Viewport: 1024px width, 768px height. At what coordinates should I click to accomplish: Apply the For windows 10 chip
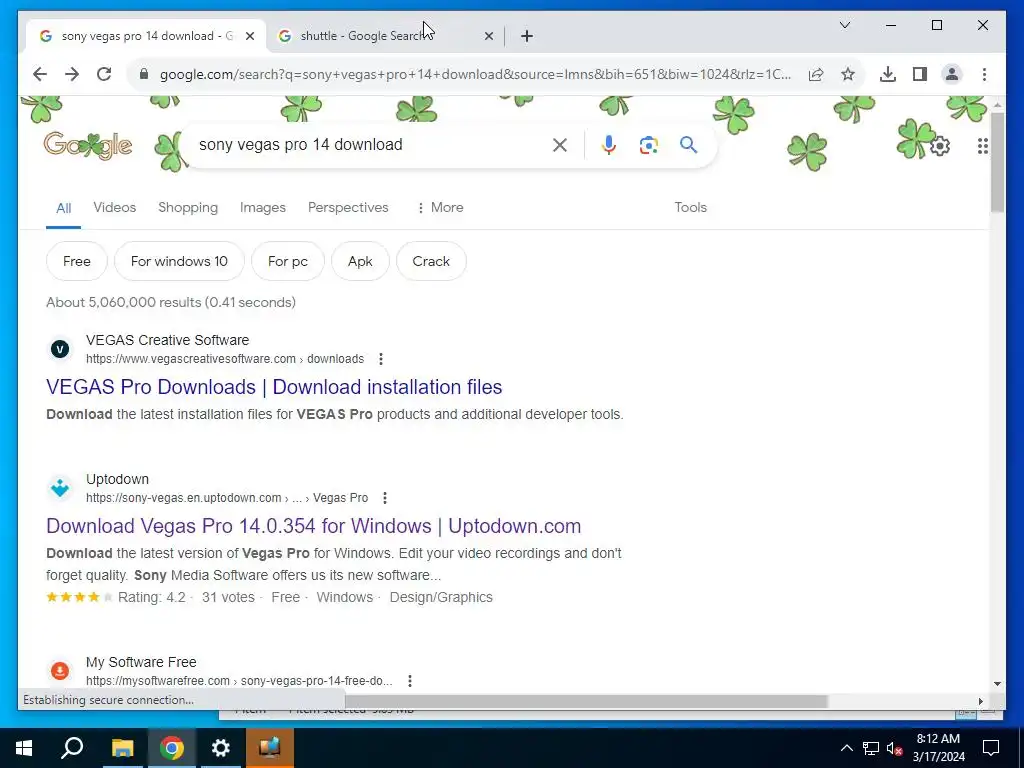(179, 261)
